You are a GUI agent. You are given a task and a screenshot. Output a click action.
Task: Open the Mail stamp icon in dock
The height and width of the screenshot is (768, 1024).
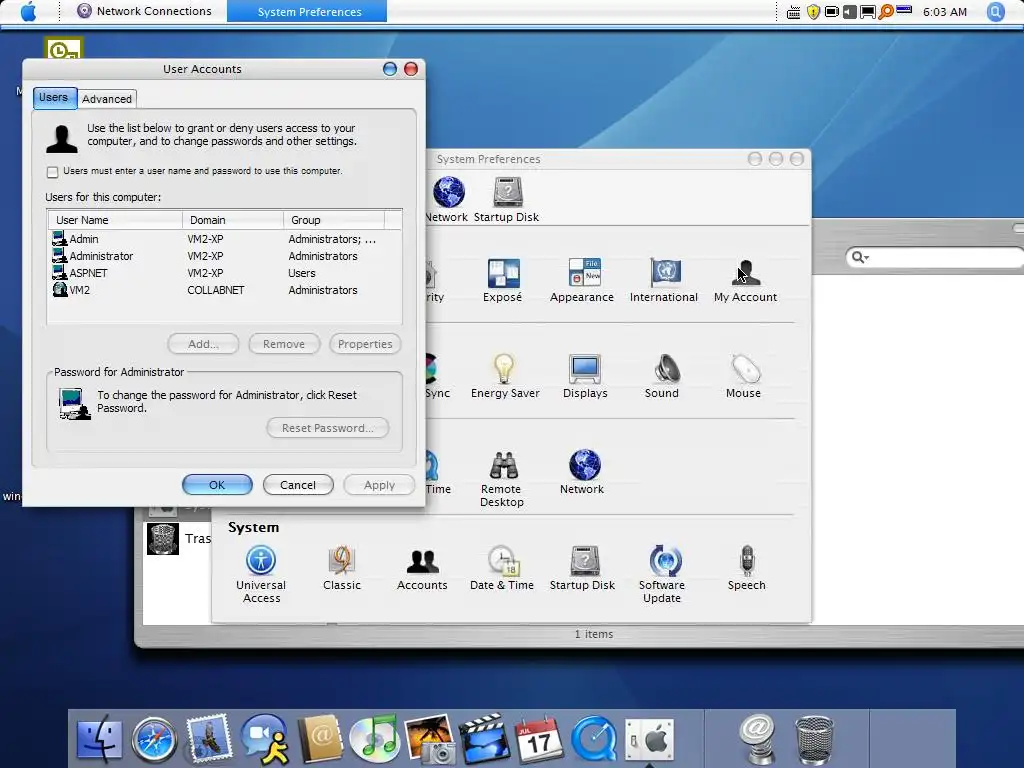[209, 739]
